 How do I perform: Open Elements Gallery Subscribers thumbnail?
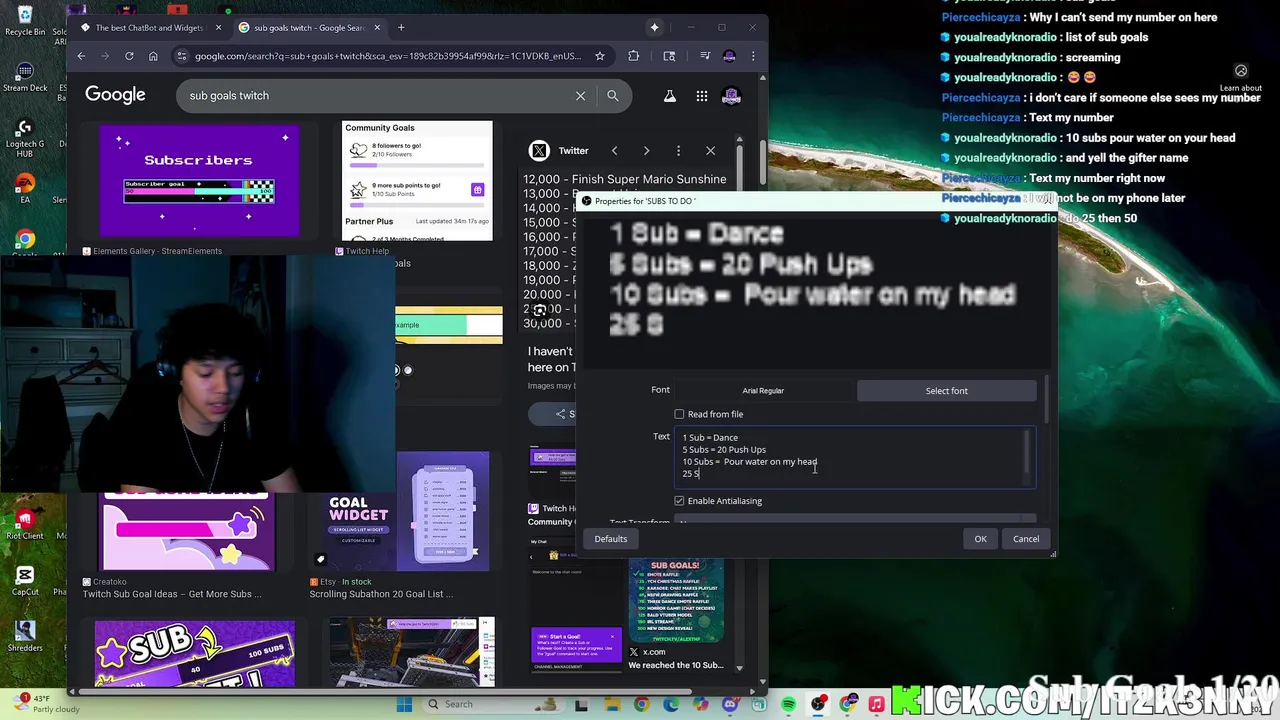click(x=198, y=181)
